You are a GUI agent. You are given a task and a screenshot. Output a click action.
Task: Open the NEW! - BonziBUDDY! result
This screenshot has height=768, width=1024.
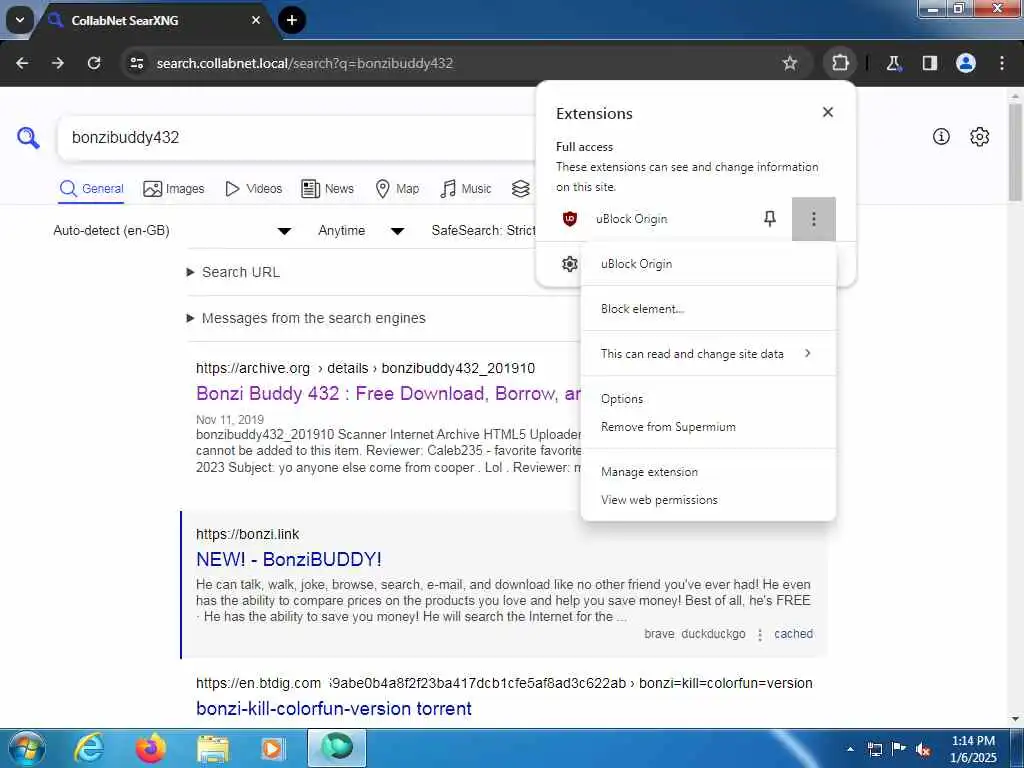click(x=289, y=559)
